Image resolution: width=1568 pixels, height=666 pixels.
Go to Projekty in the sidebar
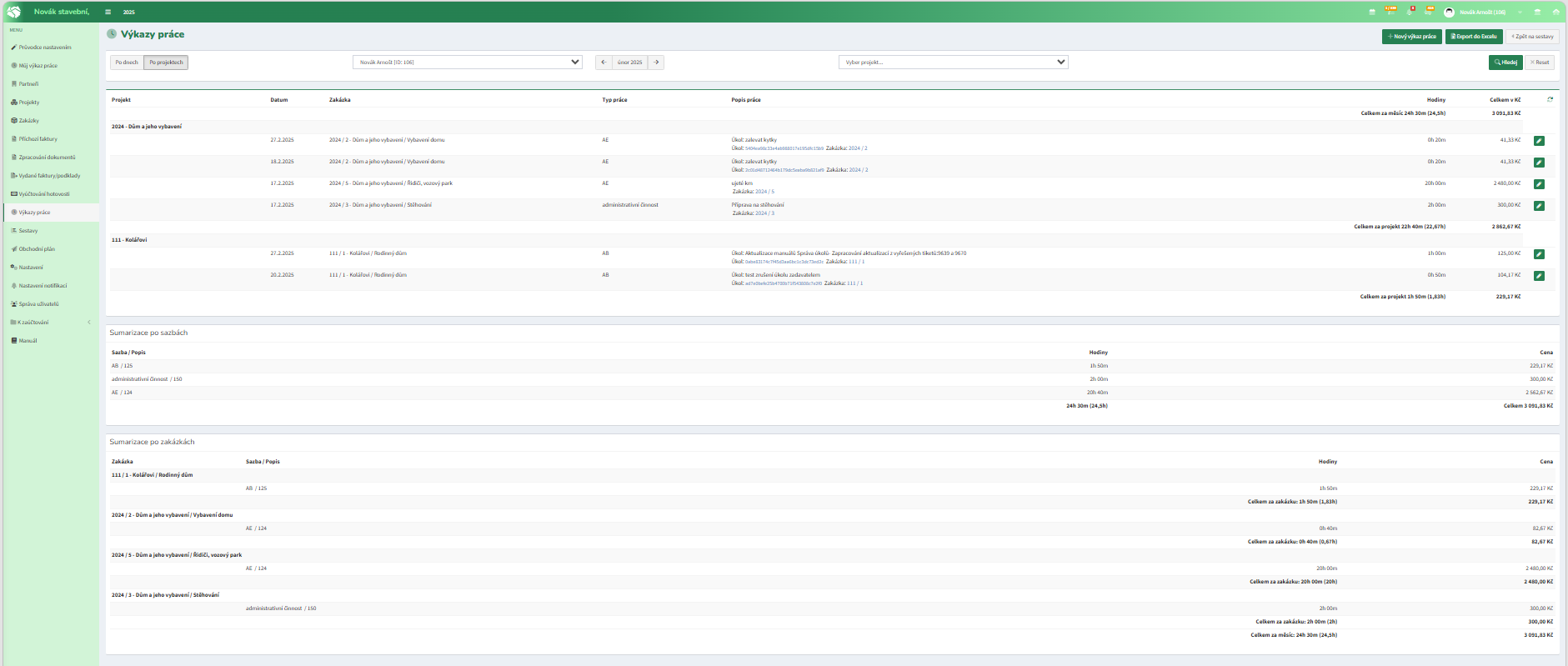pos(51,103)
